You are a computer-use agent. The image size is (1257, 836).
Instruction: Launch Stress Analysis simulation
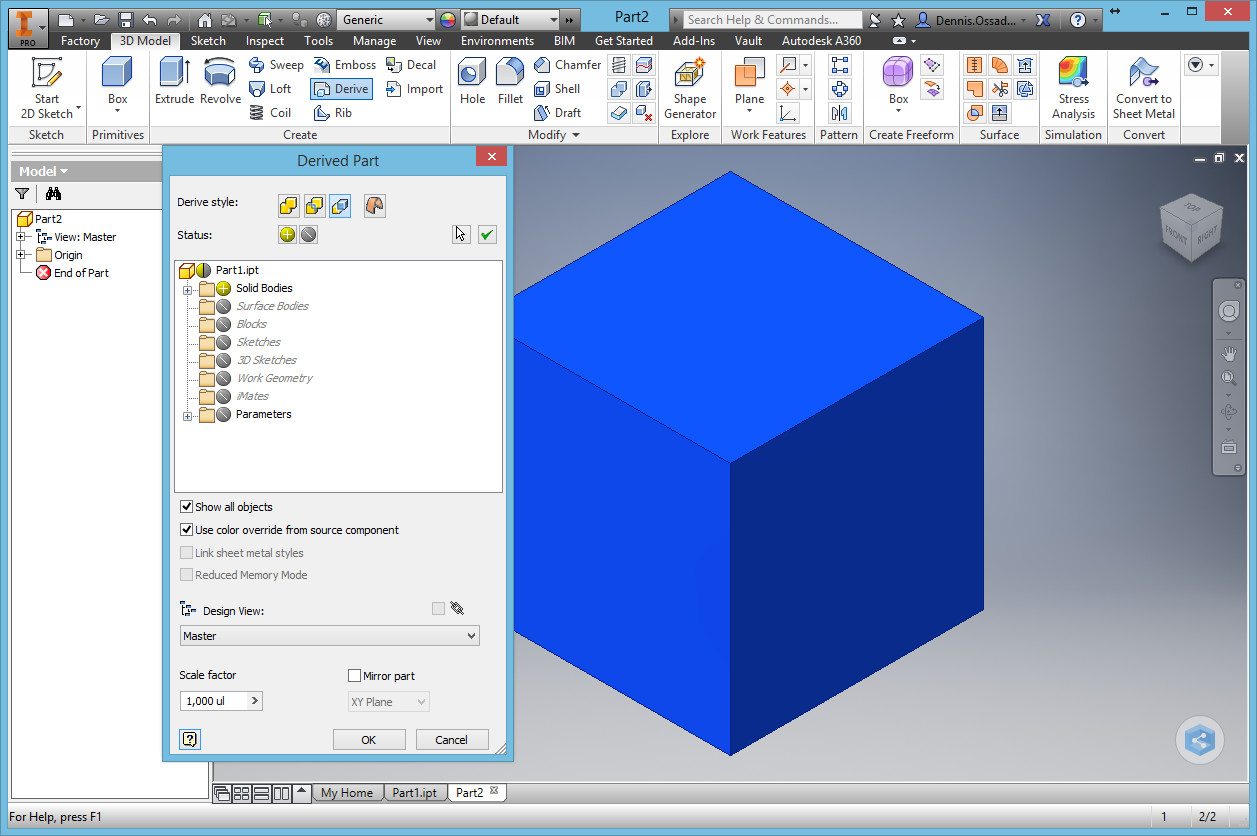point(1073,88)
